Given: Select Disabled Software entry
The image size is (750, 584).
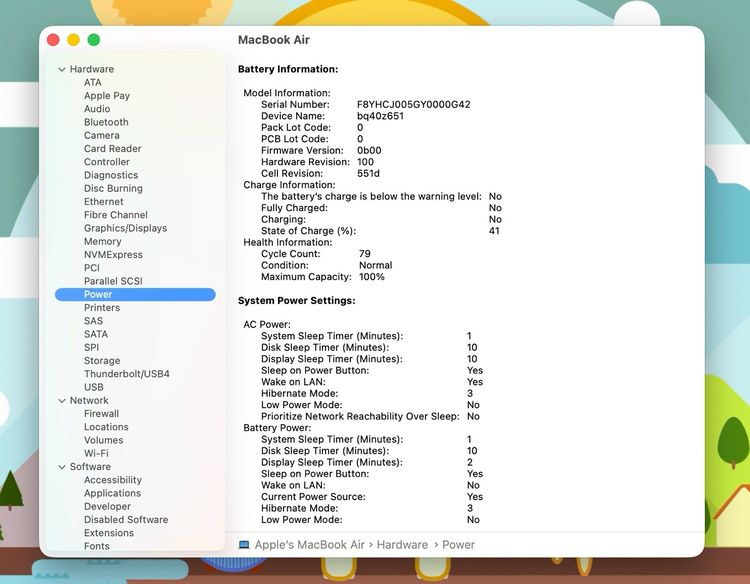Looking at the screenshot, I should [126, 519].
